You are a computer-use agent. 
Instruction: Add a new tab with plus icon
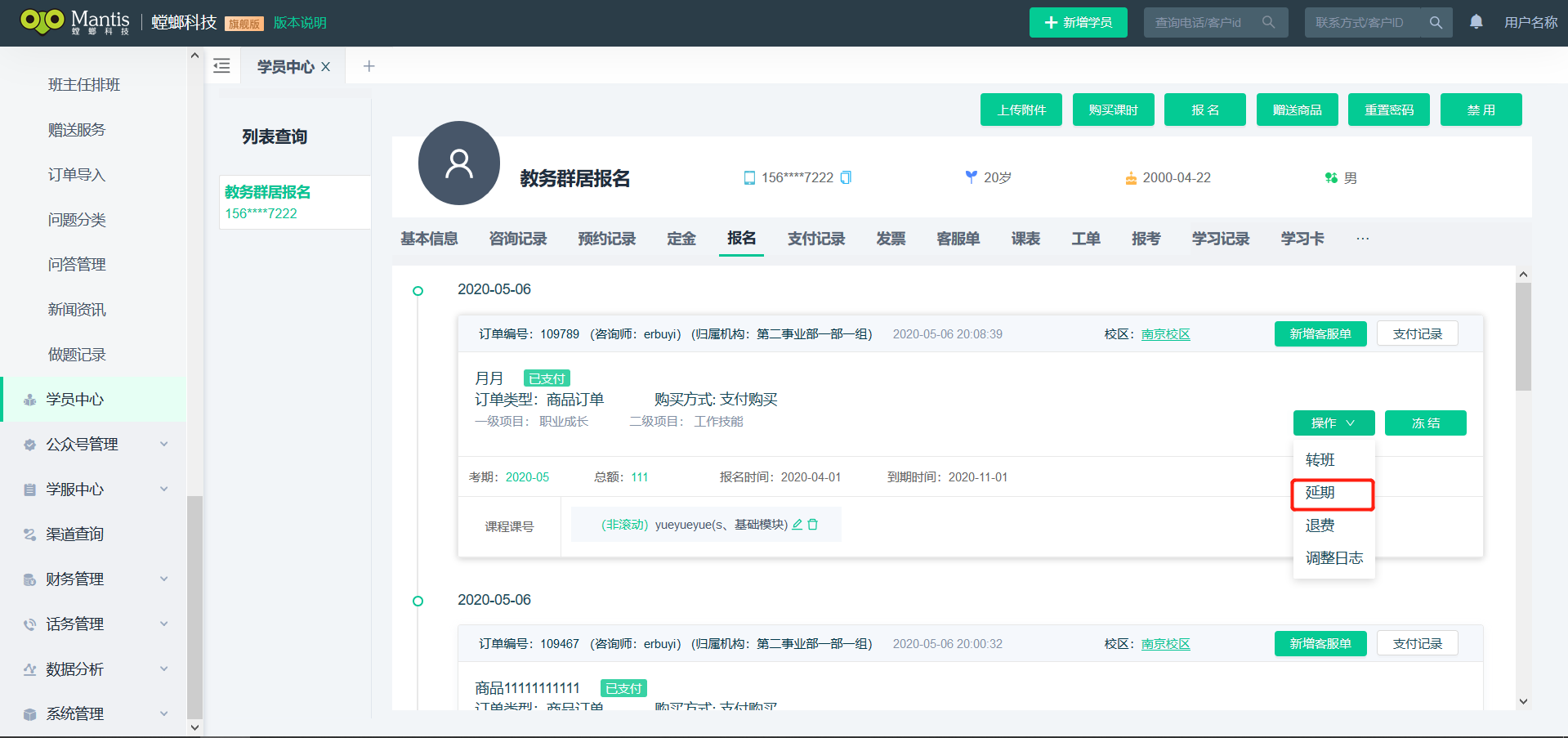(369, 66)
